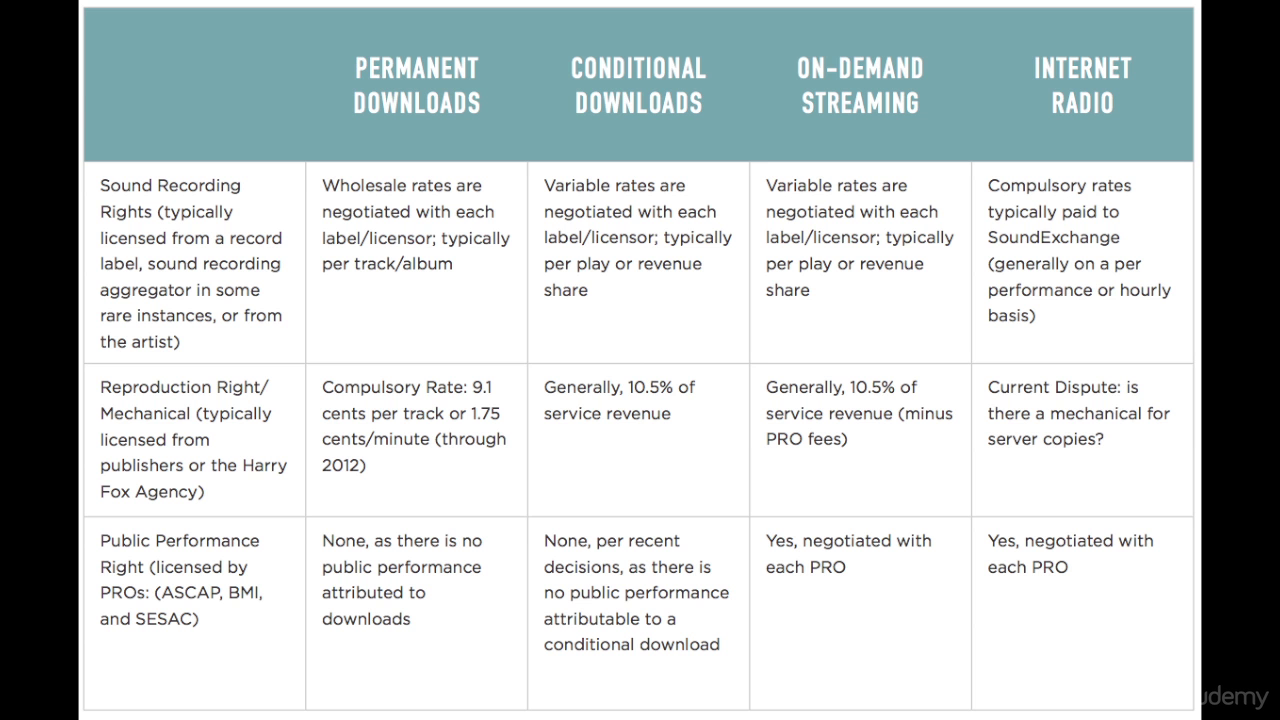Click the Conditional Downloads 10.5% service revenue cell
The image size is (1280, 720).
619,400
